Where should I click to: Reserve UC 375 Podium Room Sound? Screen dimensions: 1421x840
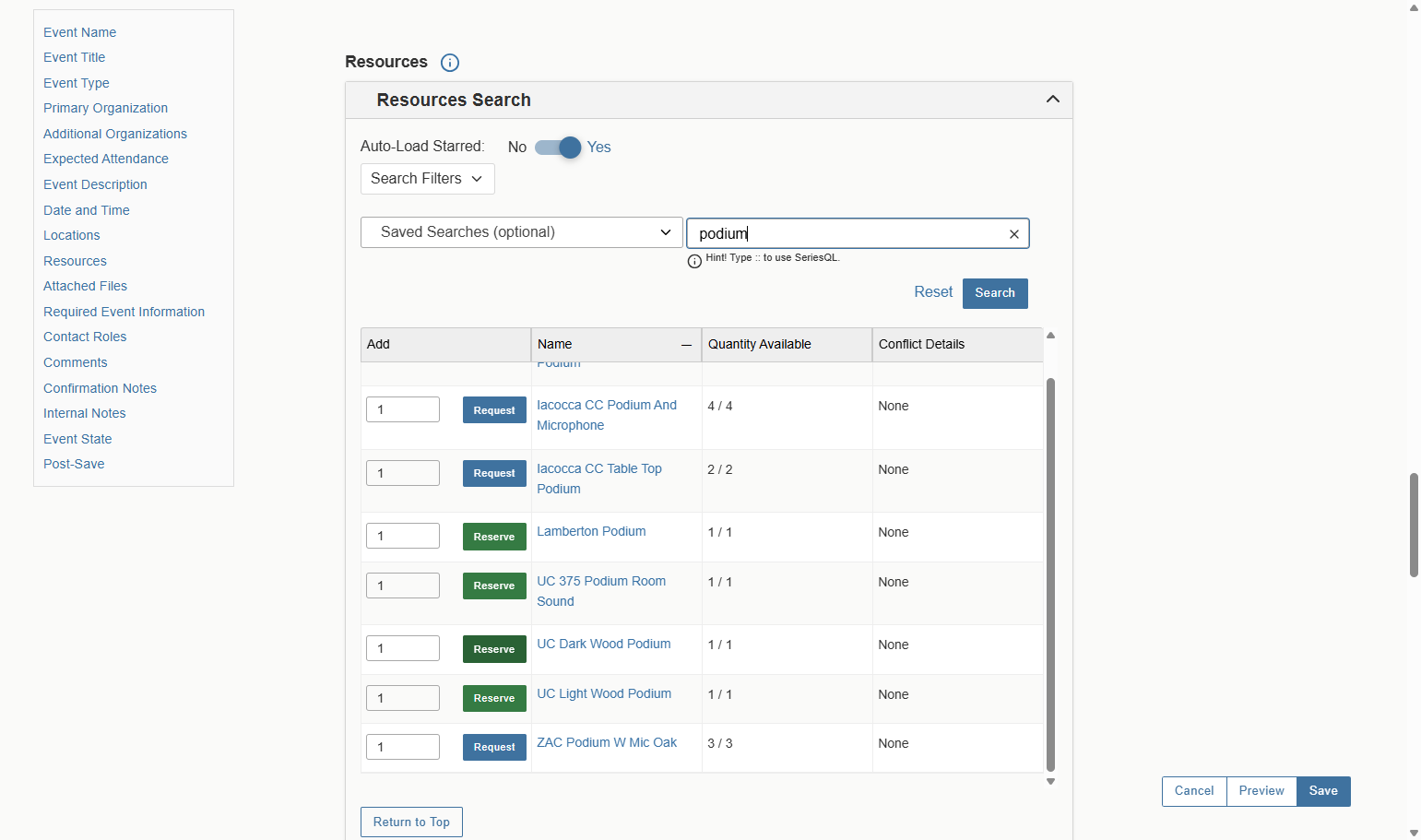tap(494, 586)
